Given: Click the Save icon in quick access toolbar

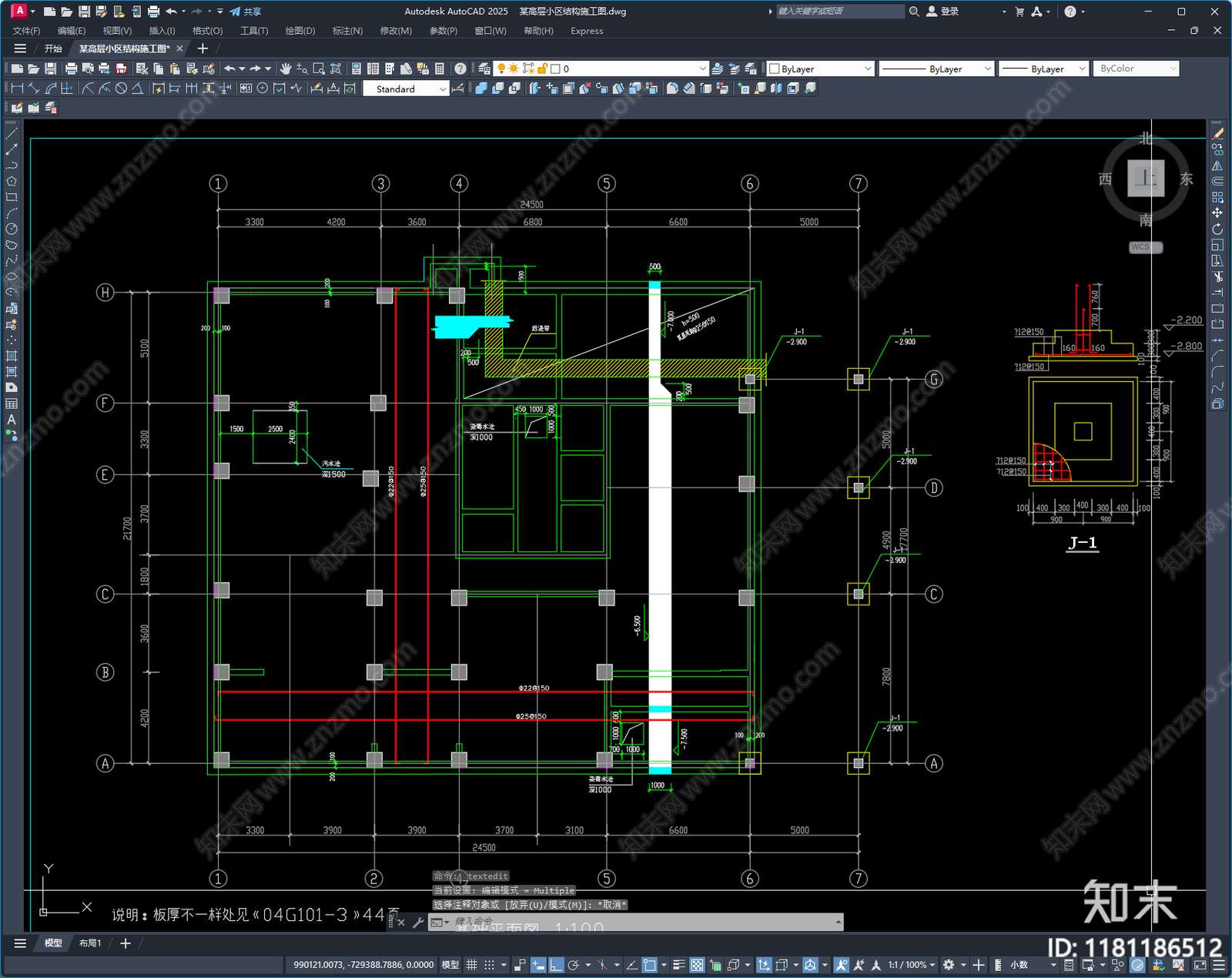Looking at the screenshot, I should click(84, 12).
